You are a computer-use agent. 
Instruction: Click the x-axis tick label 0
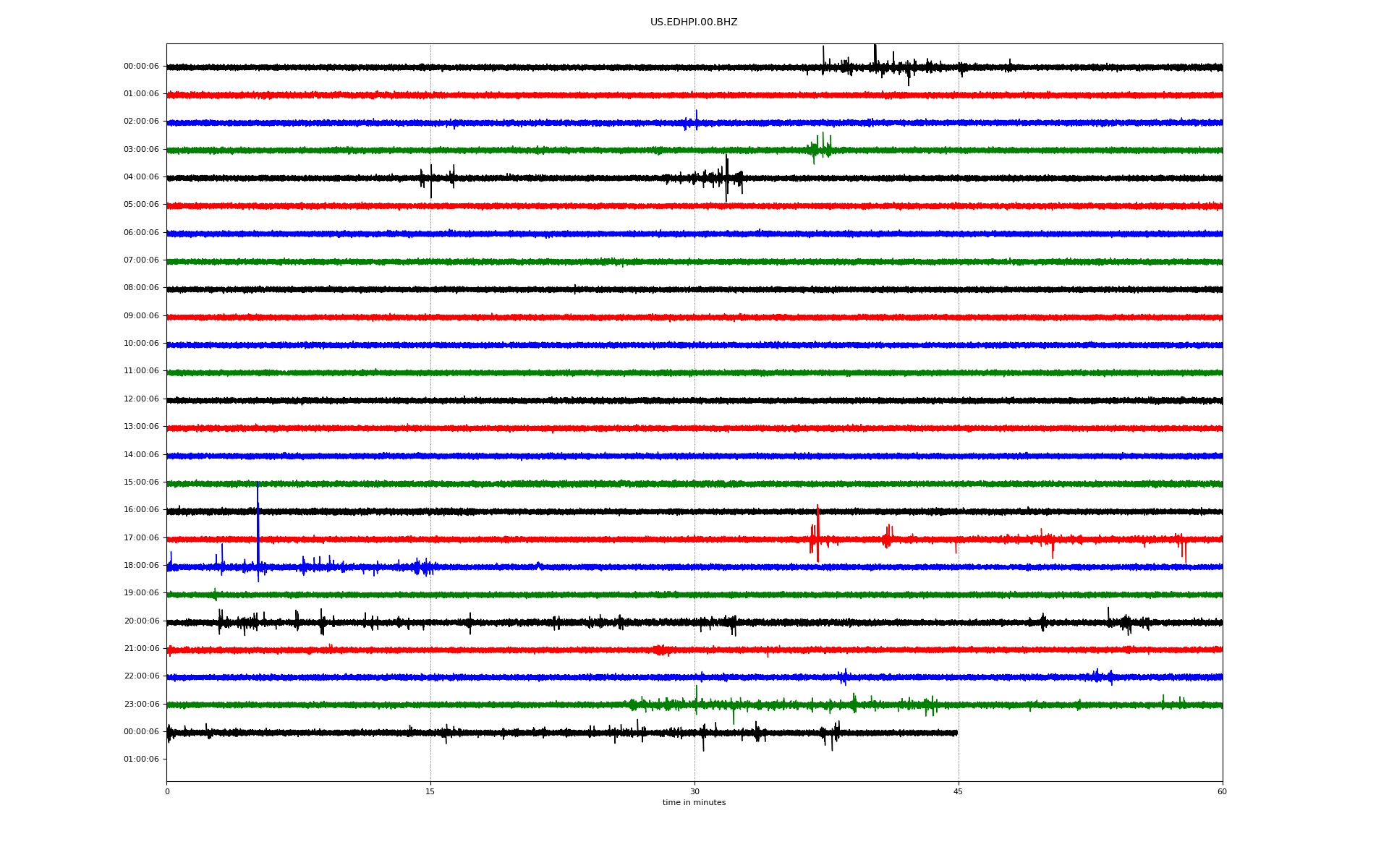[x=167, y=792]
